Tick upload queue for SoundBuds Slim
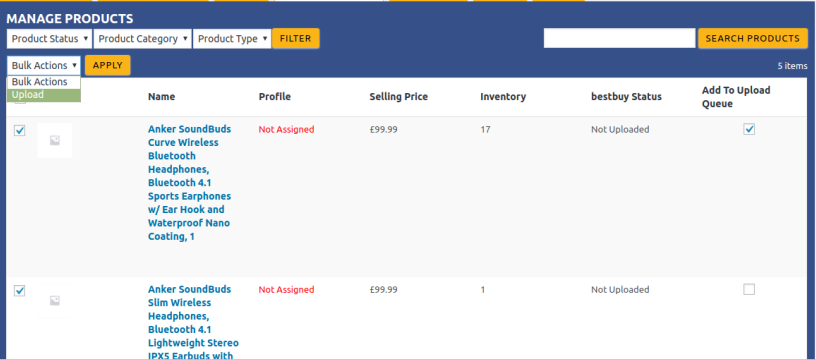This screenshot has height=360, width=816. coord(749,289)
